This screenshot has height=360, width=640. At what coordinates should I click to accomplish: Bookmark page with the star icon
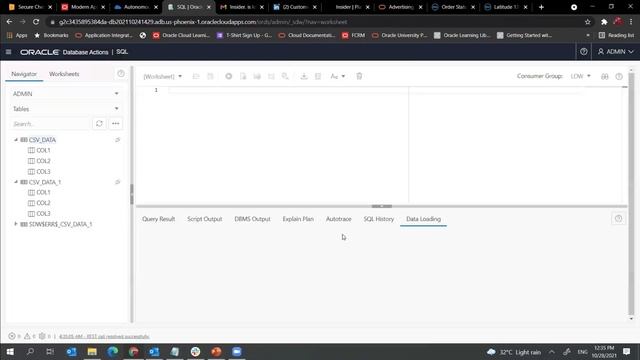click(x=588, y=22)
